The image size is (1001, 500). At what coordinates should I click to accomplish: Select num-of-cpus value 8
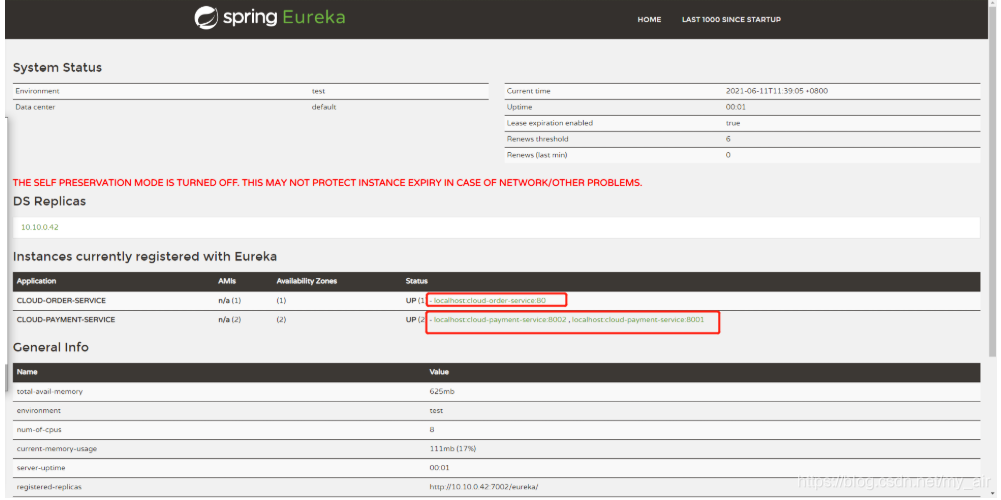click(432, 430)
